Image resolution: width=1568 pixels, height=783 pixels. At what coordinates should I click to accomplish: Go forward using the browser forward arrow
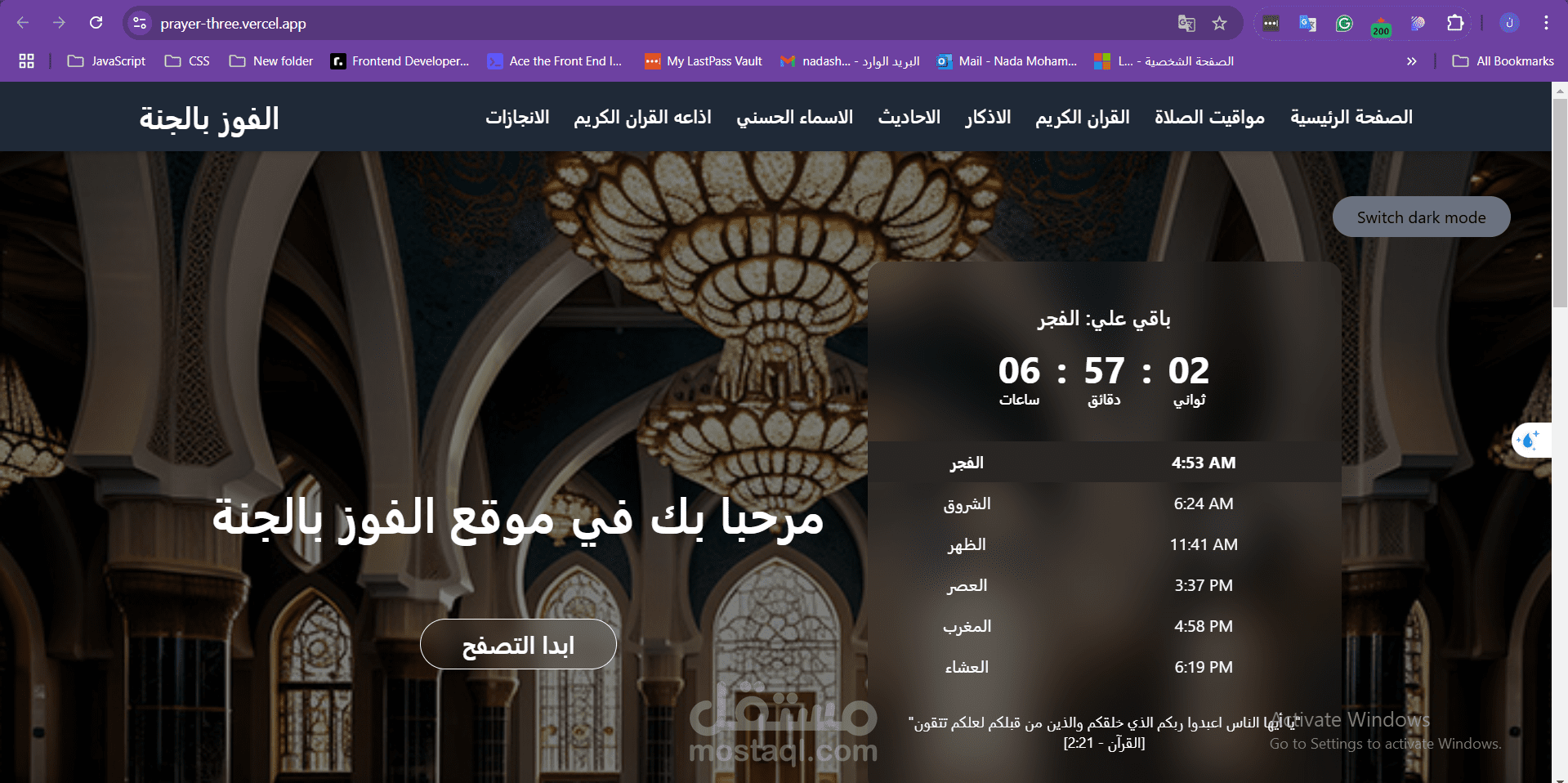click(x=59, y=23)
